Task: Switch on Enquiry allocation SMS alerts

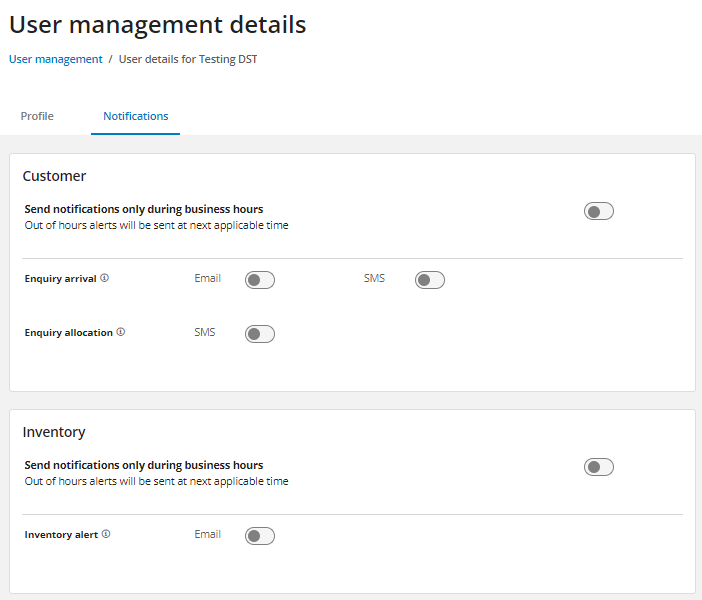Action: click(x=259, y=334)
